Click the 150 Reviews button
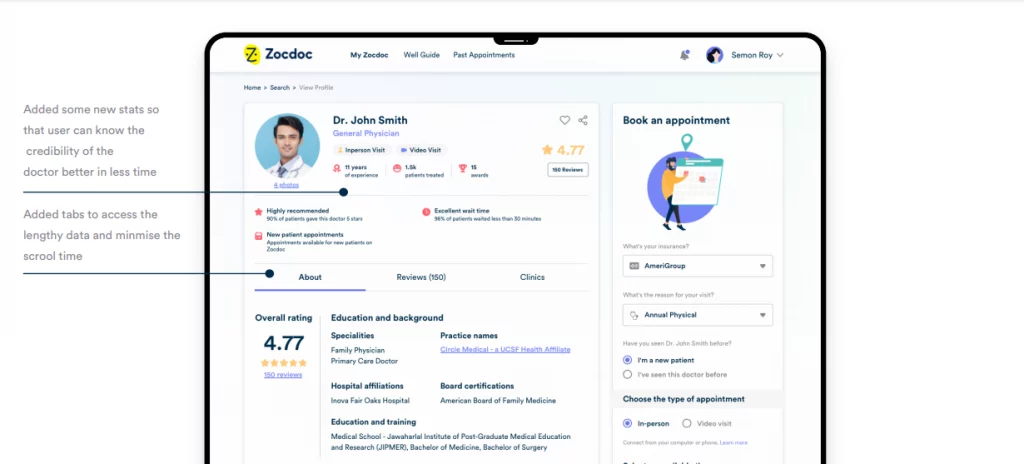The image size is (1024, 464). click(x=568, y=170)
